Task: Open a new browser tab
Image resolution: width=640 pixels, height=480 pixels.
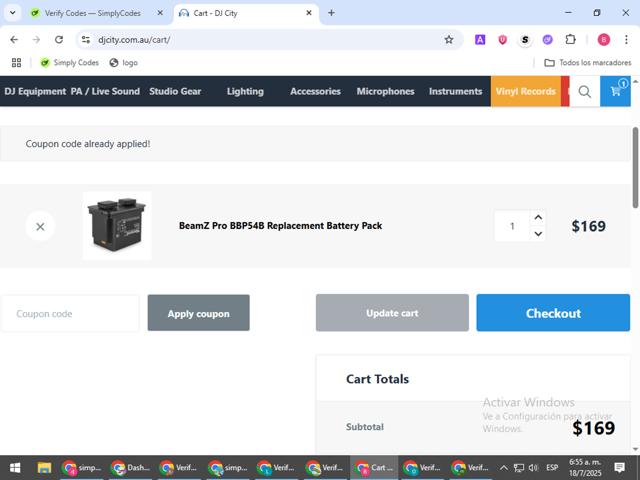Action: [331, 13]
